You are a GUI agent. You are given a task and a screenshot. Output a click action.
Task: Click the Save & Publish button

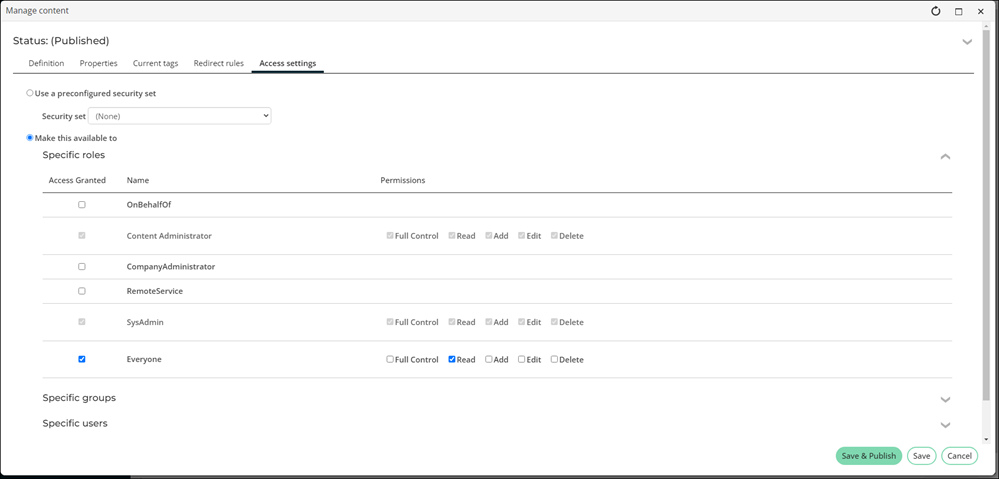pos(869,455)
